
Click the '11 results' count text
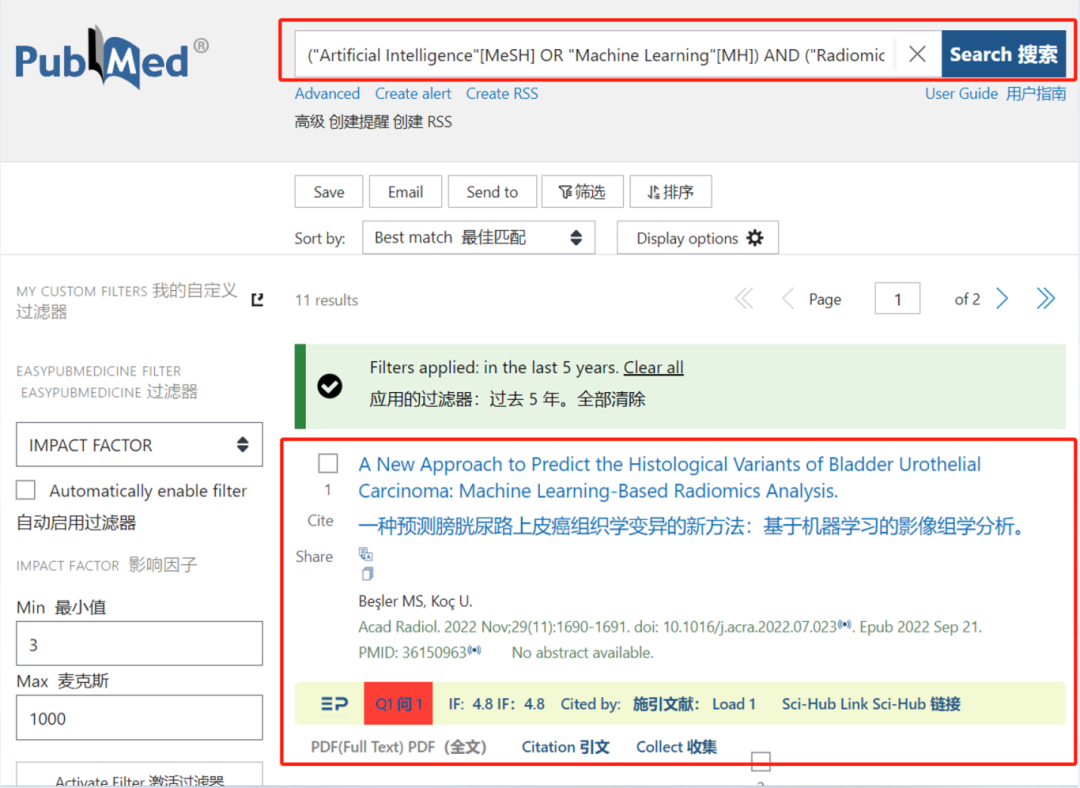pos(326,300)
